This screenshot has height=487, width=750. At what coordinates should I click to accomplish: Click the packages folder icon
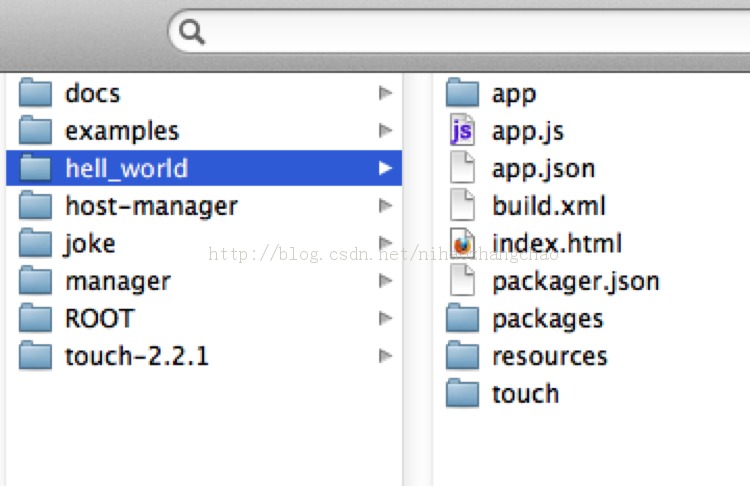(x=462, y=318)
